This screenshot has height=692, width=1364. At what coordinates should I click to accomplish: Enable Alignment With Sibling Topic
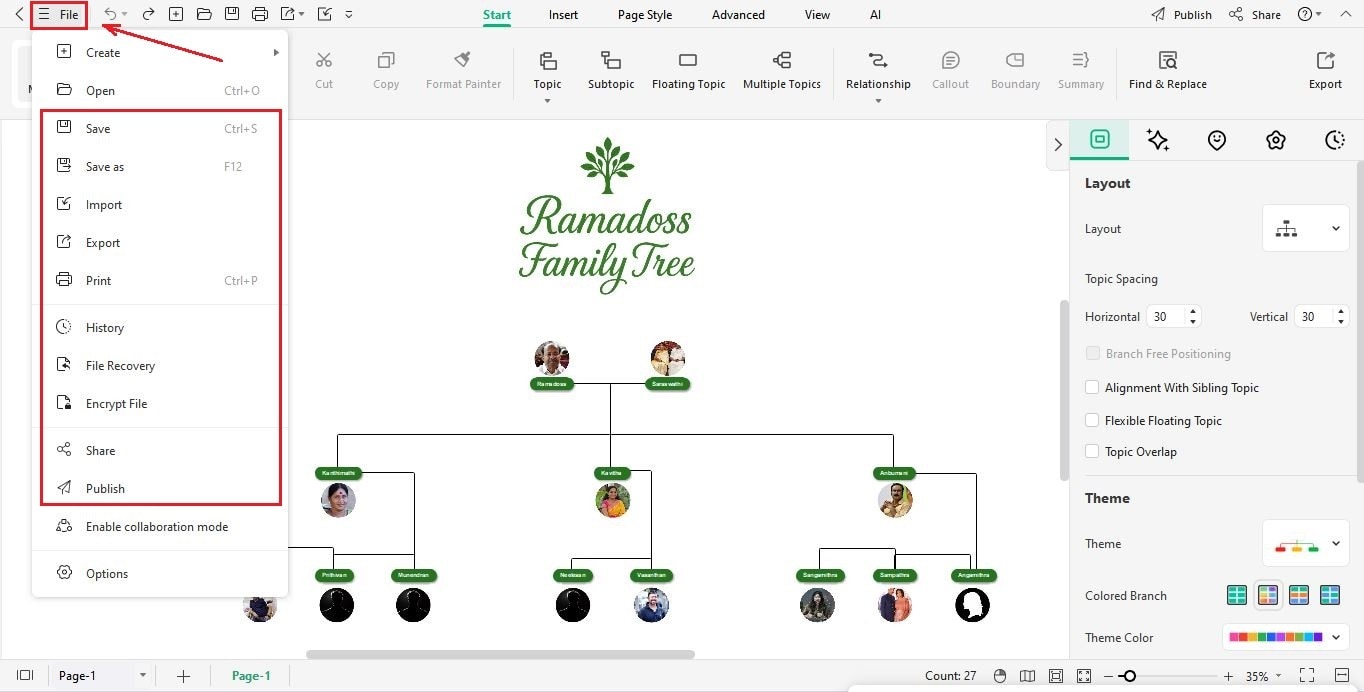click(1093, 387)
